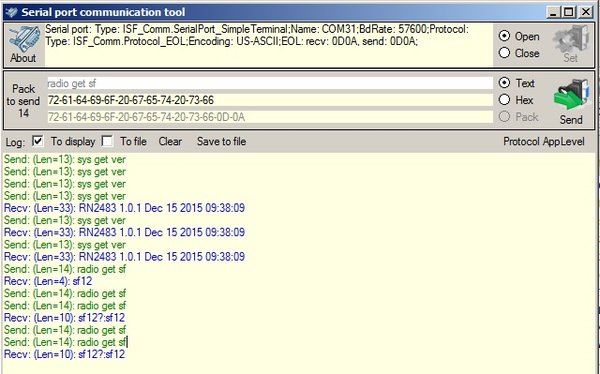The image size is (600, 374).
Task: Click the greyed-out Set port icon
Action: [570, 38]
